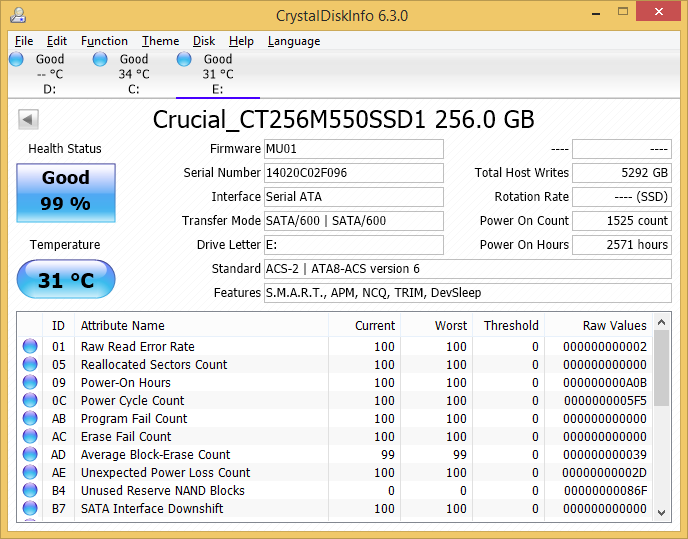Click the status icon for Unexpected Power Loss Count

[30, 472]
